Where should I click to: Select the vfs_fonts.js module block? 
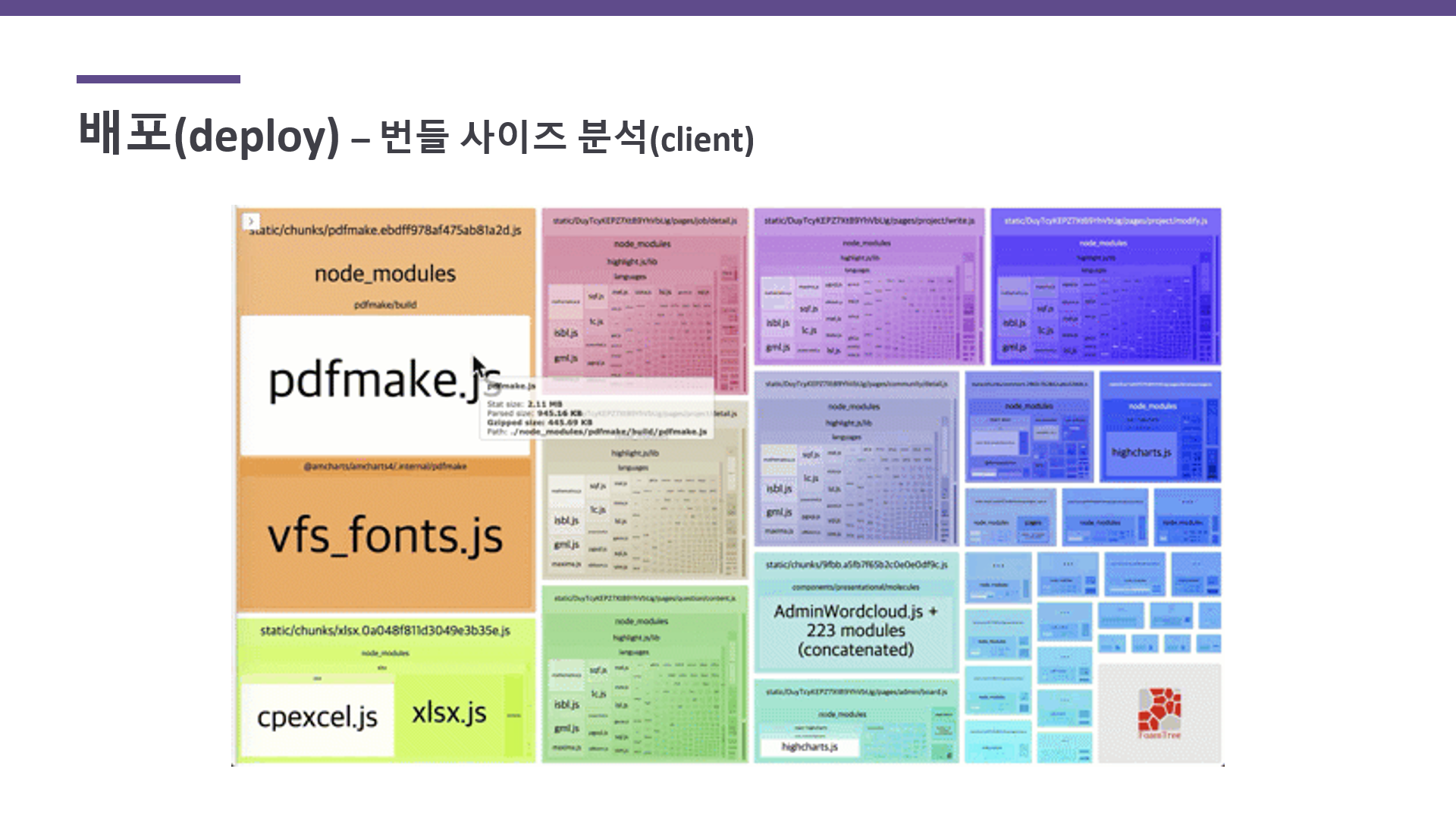click(x=385, y=536)
